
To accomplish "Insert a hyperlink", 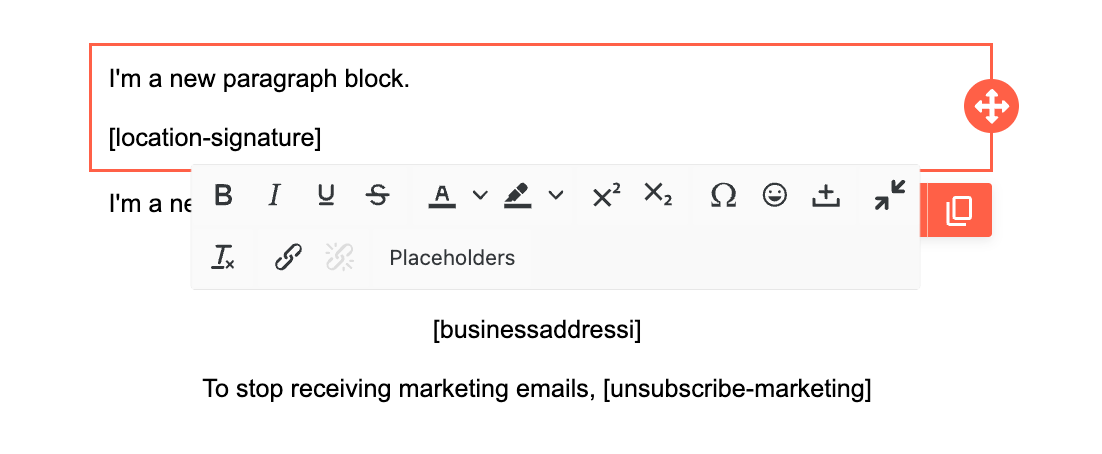I will coord(288,258).
